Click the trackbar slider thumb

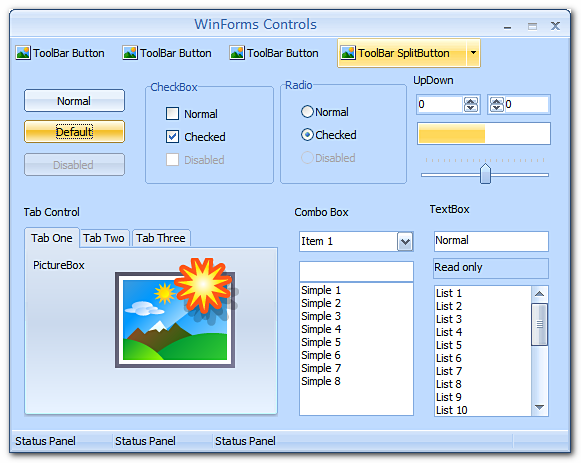(x=485, y=174)
